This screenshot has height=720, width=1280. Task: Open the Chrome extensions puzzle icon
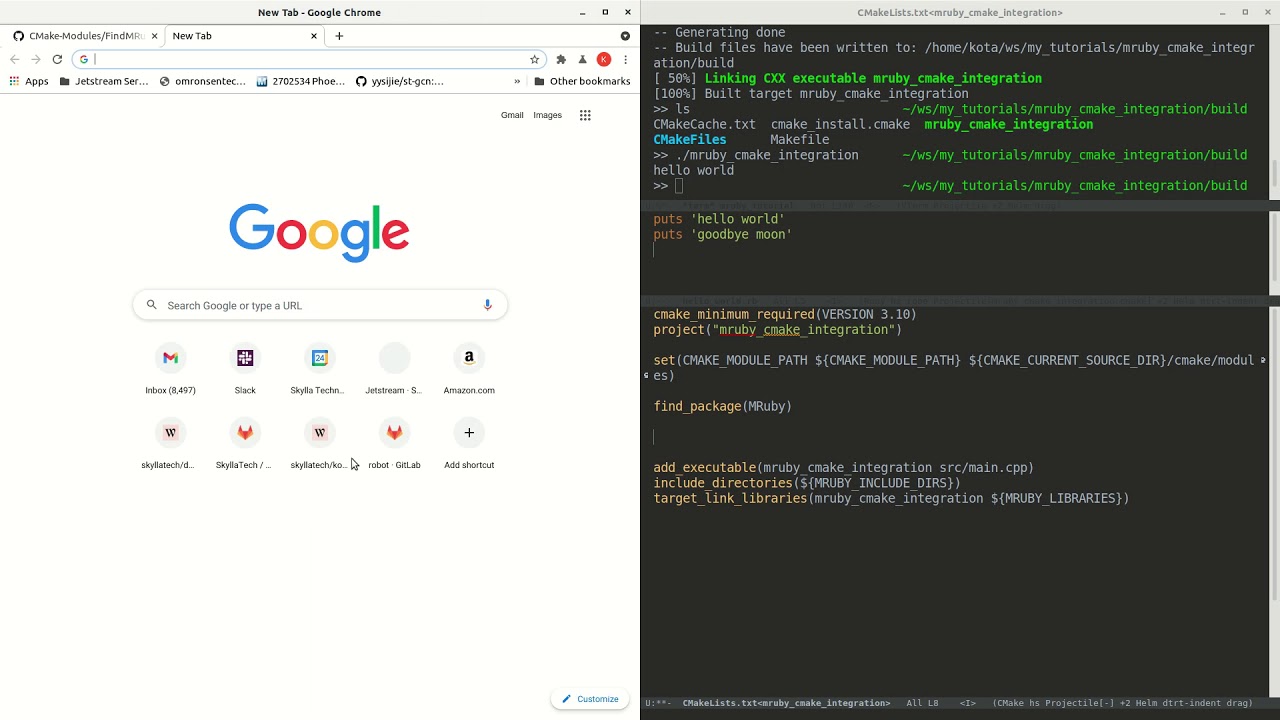561,59
